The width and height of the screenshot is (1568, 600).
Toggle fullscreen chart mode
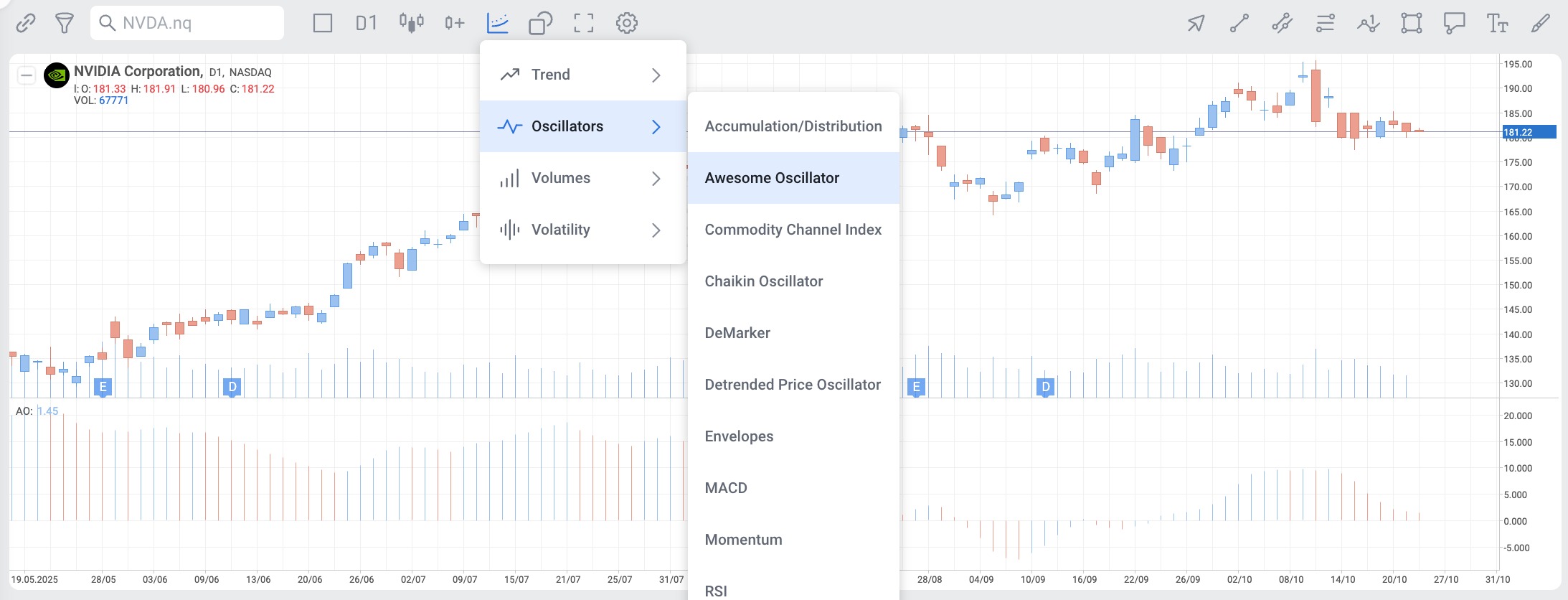[x=584, y=23]
